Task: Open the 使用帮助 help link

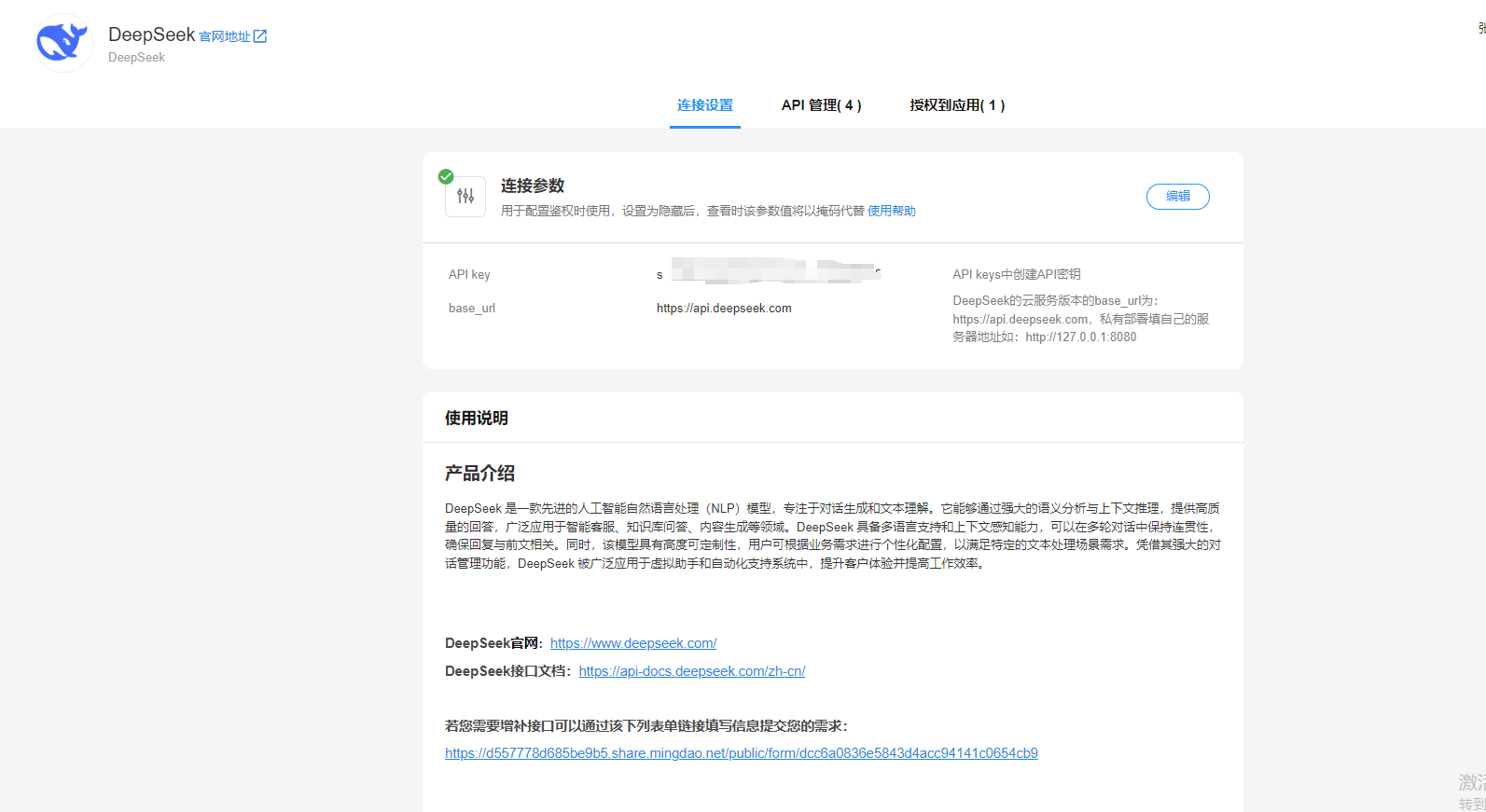Action: click(891, 212)
